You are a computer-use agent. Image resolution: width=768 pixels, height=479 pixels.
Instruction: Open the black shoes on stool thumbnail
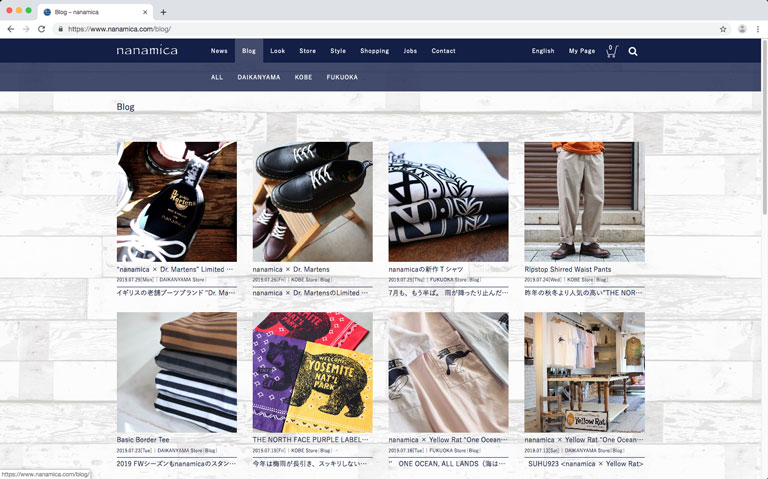tap(312, 202)
